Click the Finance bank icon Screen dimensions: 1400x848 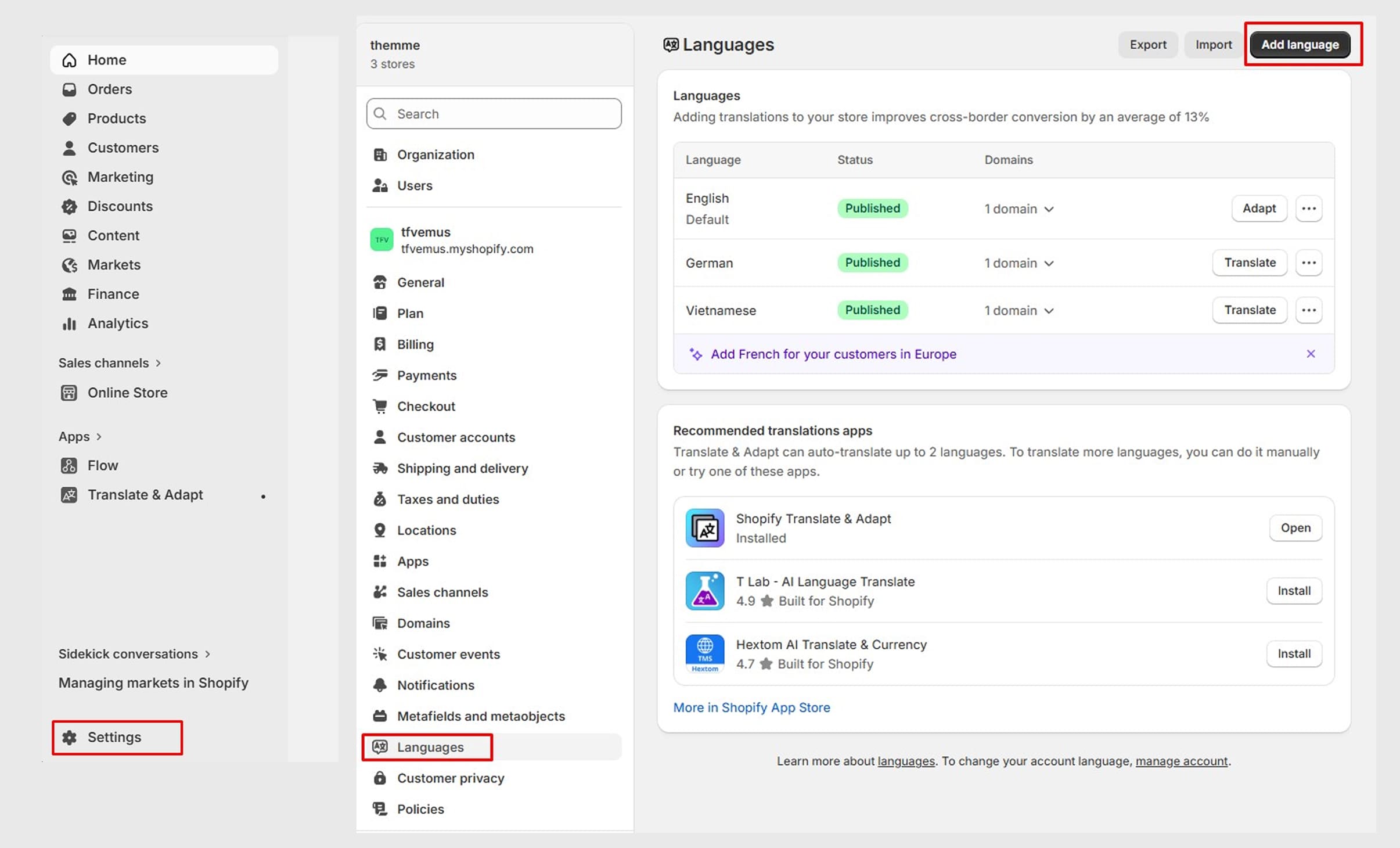coord(69,294)
